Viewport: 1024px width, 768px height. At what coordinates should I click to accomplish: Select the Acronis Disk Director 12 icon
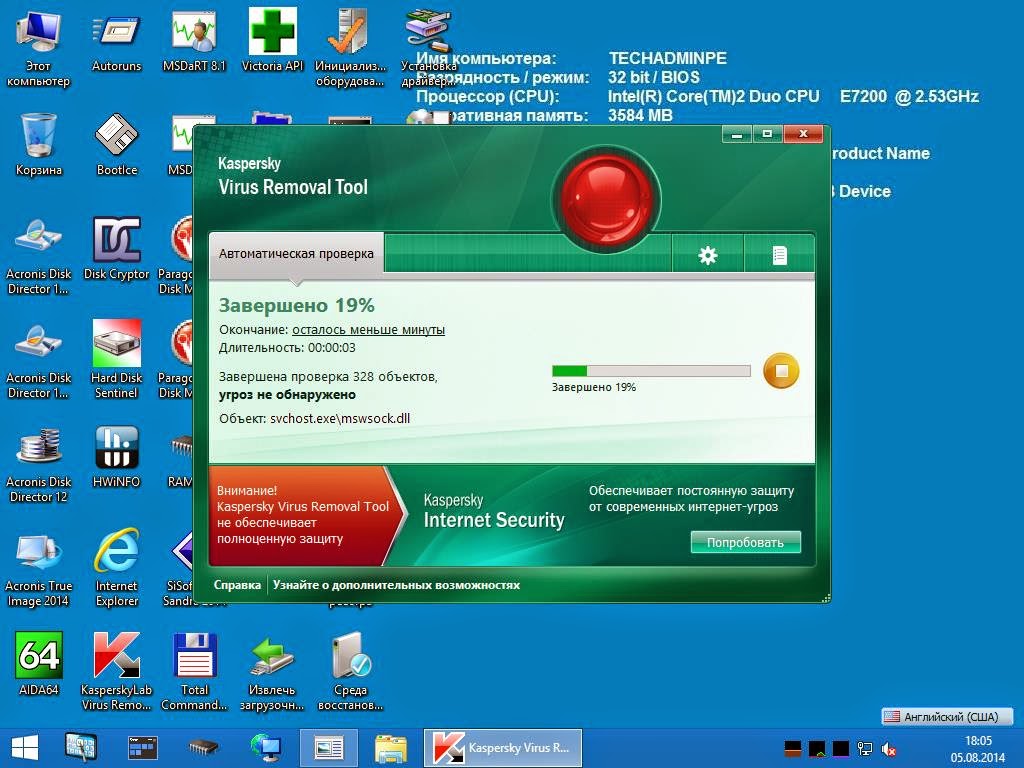coord(39,464)
